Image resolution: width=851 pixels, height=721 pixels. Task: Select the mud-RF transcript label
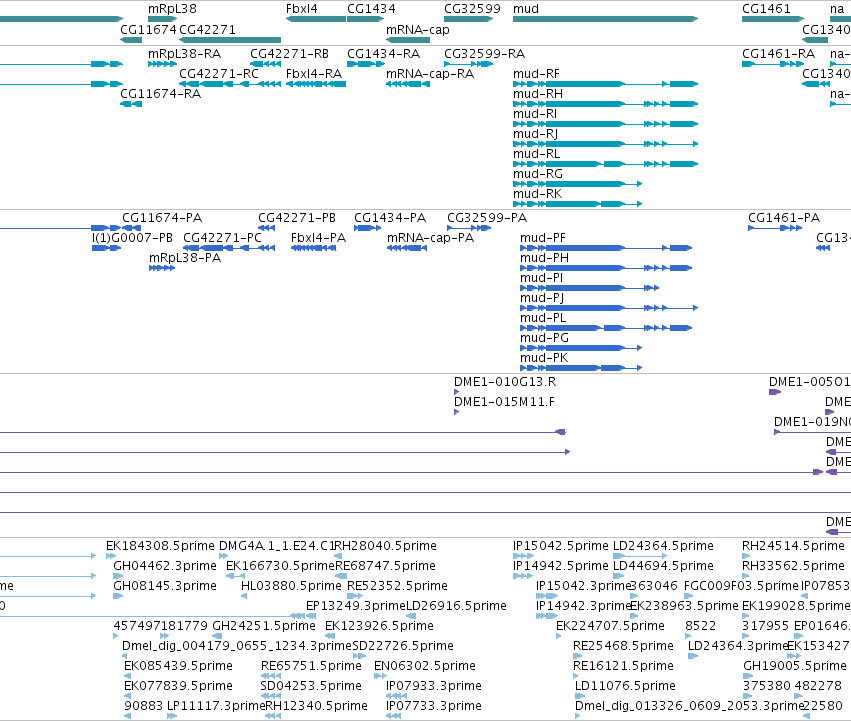[x=536, y=73]
